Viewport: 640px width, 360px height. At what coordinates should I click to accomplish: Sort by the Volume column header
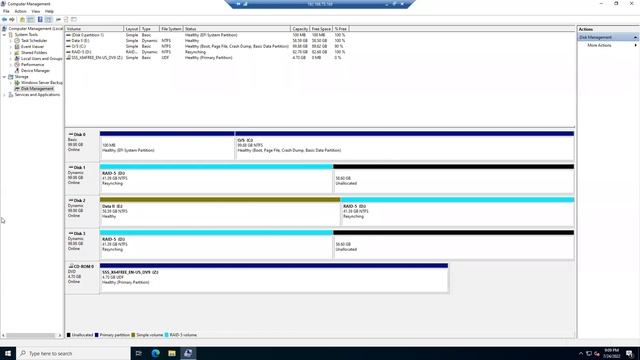pyautogui.click(x=94, y=29)
